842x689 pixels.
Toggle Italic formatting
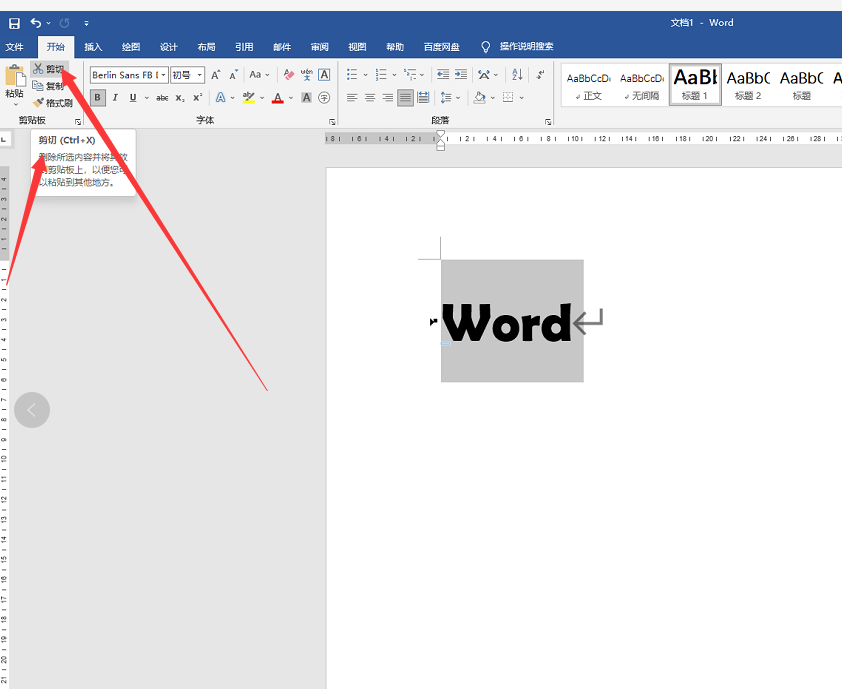[115, 98]
